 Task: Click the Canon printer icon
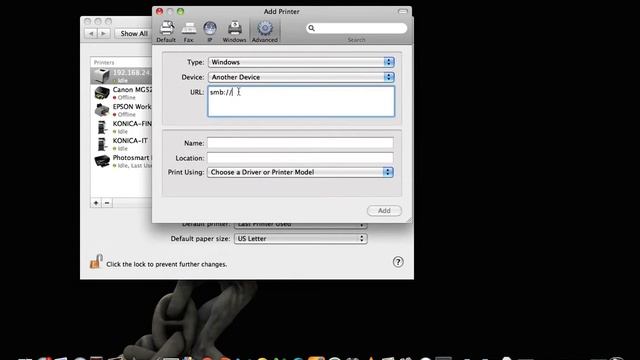tap(102, 93)
